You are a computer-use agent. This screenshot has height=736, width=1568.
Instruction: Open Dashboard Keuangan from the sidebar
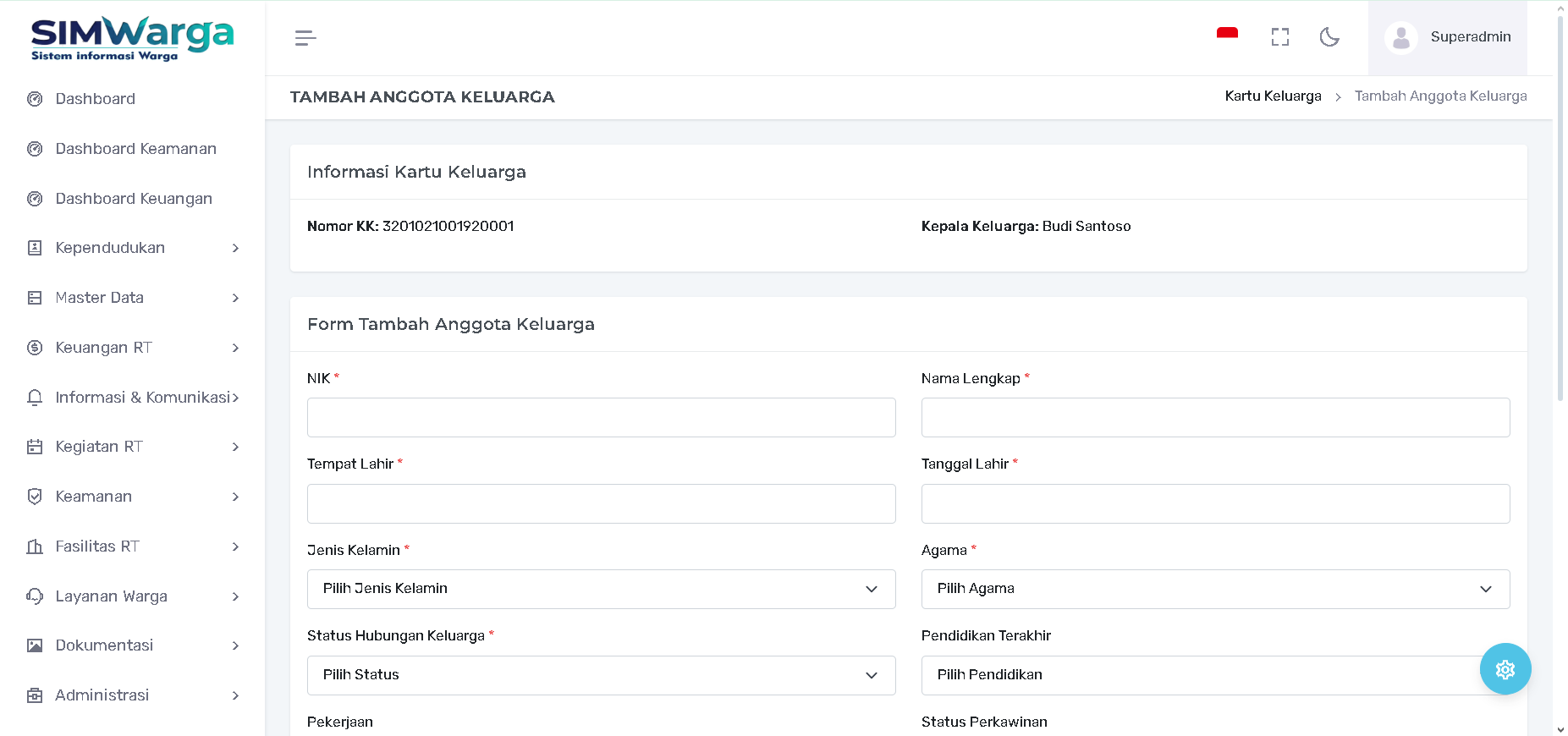point(134,199)
